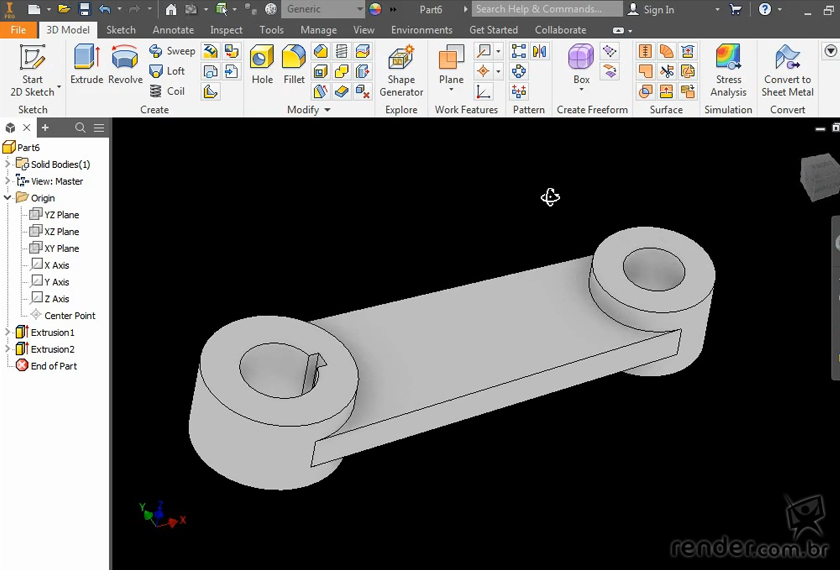Viewport: 840px width, 570px height.
Task: Open the browser panel search icon
Action: [80, 128]
